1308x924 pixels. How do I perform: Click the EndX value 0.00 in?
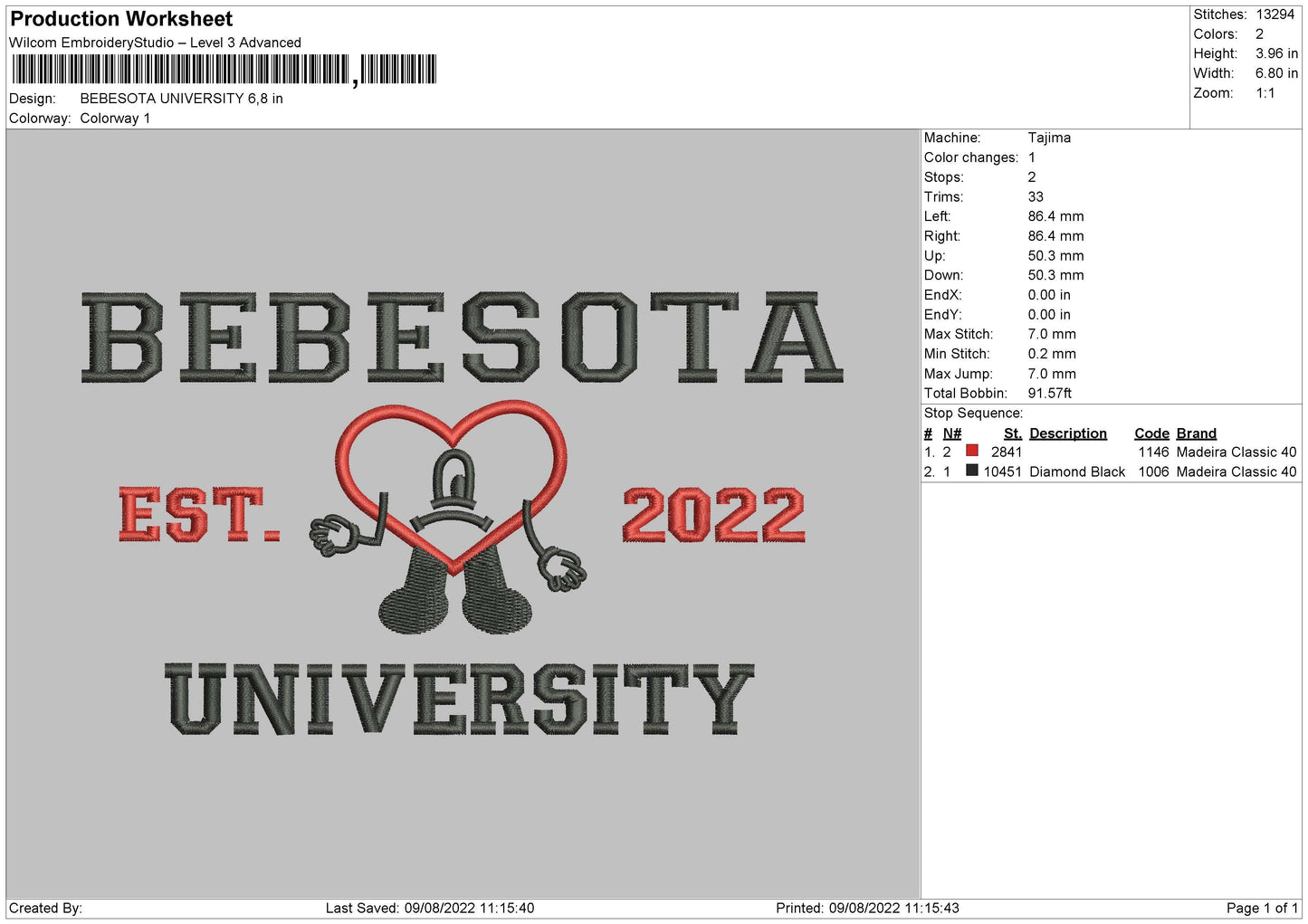point(1049,295)
